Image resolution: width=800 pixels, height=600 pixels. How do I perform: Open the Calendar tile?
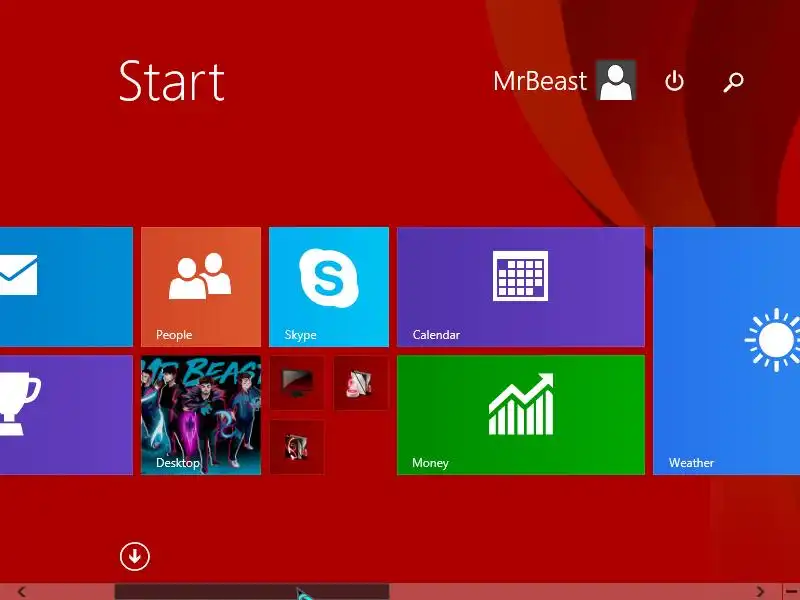point(521,287)
